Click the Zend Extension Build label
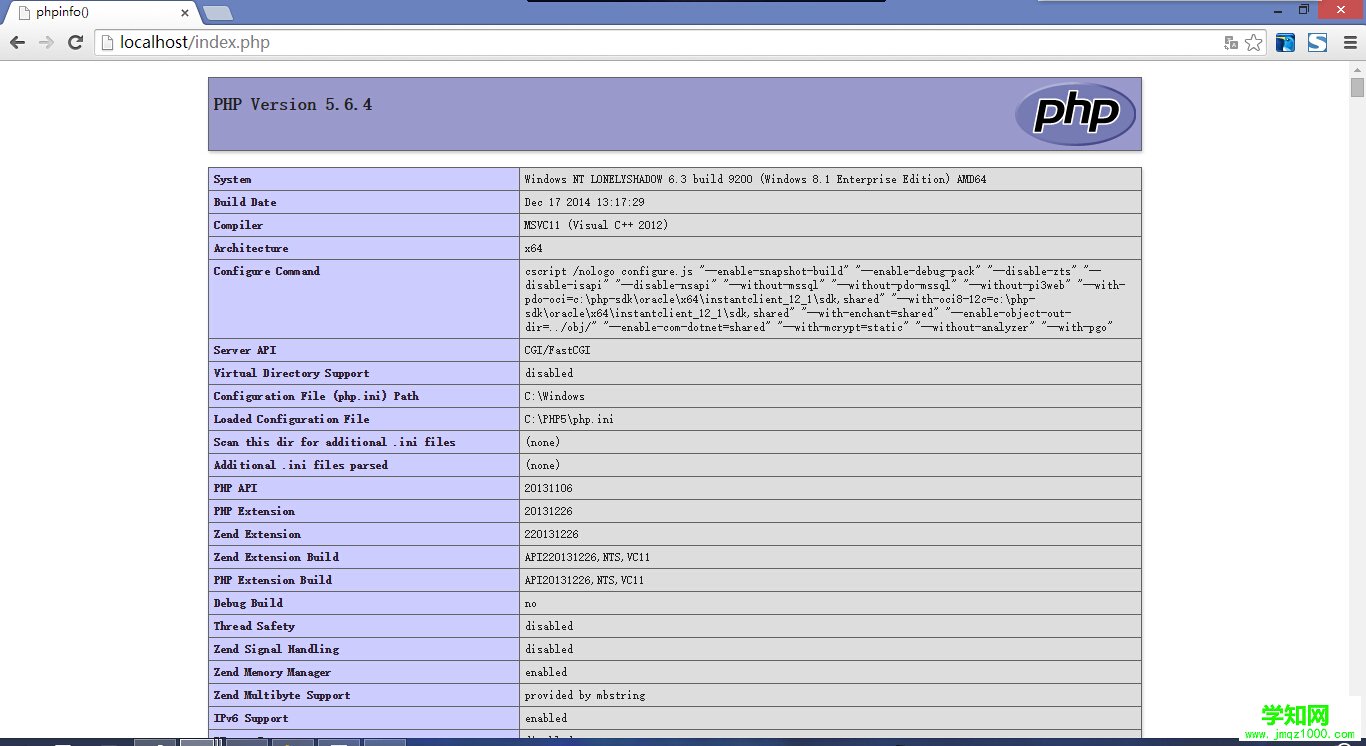Screen dimensions: 1366x746 coord(276,557)
